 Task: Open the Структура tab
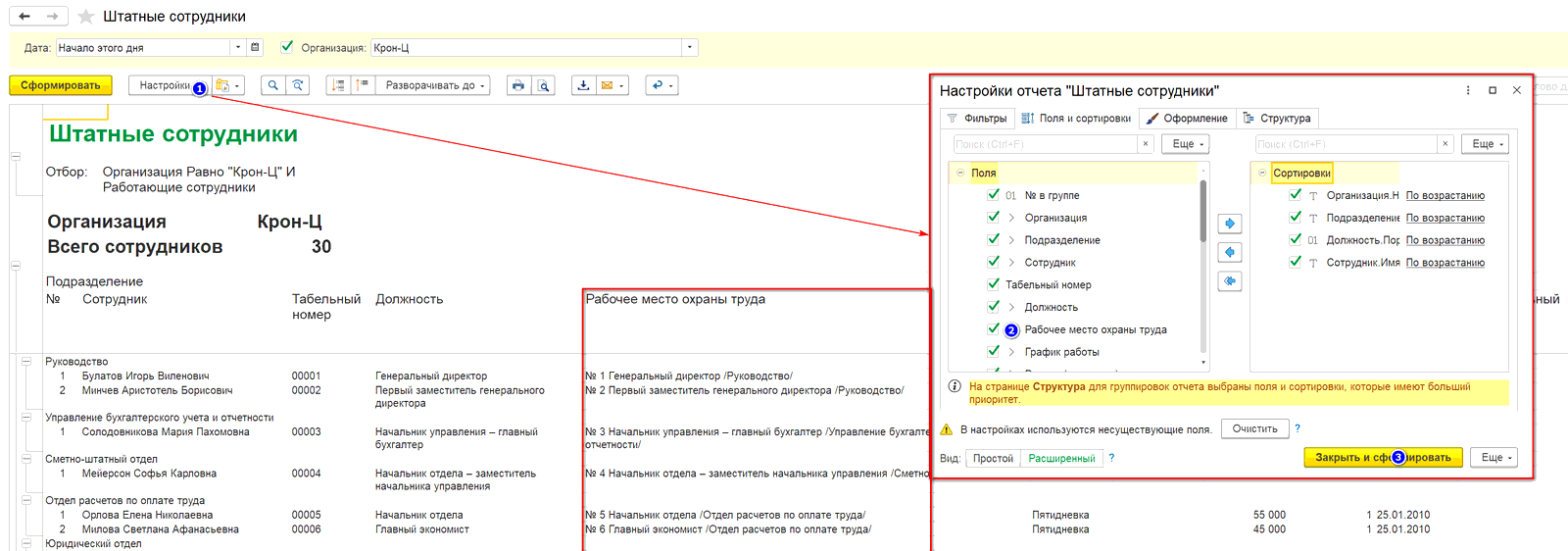[1277, 119]
